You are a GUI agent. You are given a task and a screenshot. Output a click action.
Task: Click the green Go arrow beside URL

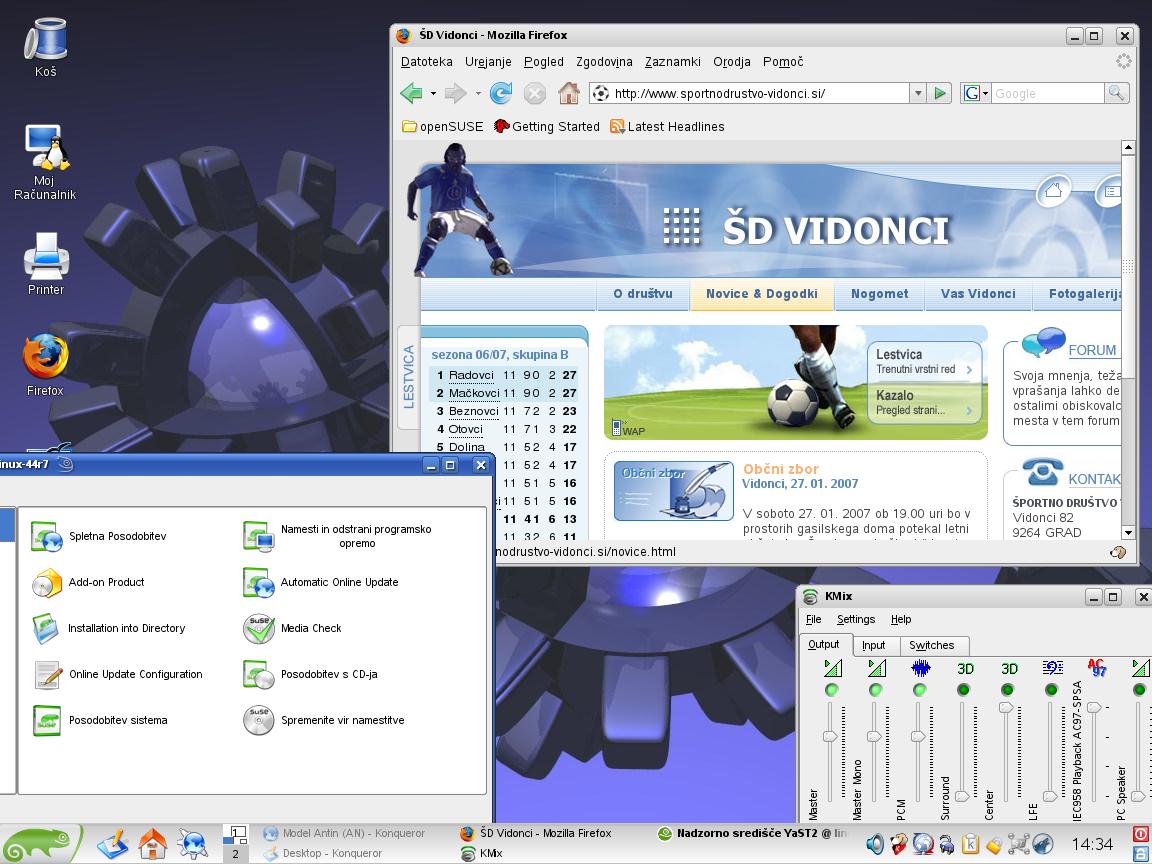point(940,93)
